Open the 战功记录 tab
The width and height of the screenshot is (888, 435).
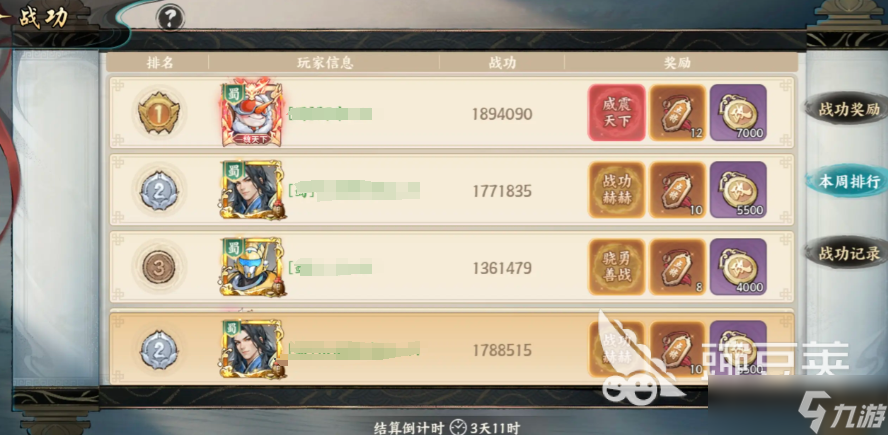click(848, 253)
